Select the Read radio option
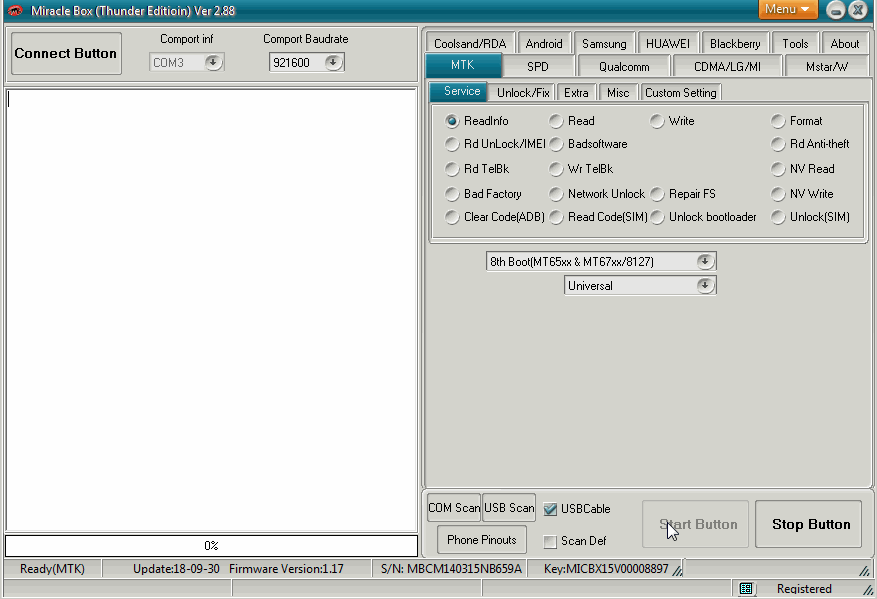The height and width of the screenshot is (599, 877). tap(556, 121)
